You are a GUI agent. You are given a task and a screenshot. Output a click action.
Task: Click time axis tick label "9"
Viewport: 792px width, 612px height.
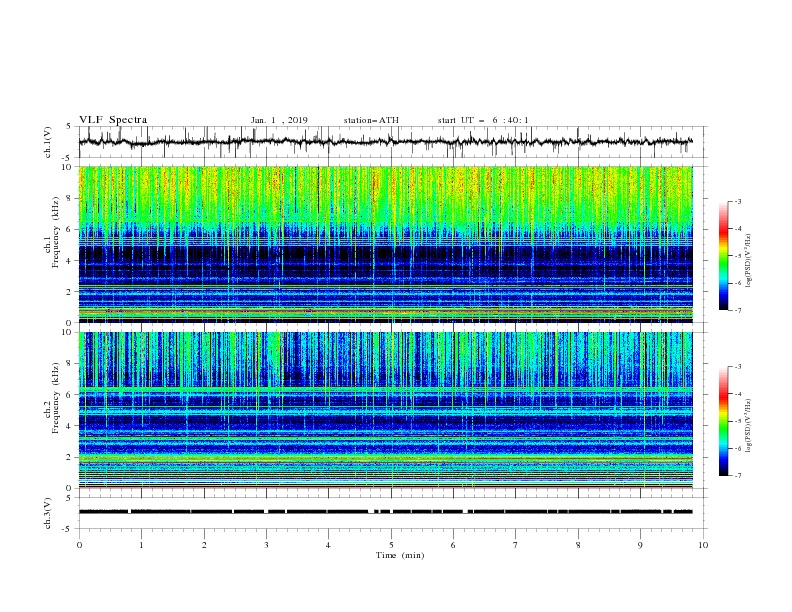pyautogui.click(x=640, y=545)
